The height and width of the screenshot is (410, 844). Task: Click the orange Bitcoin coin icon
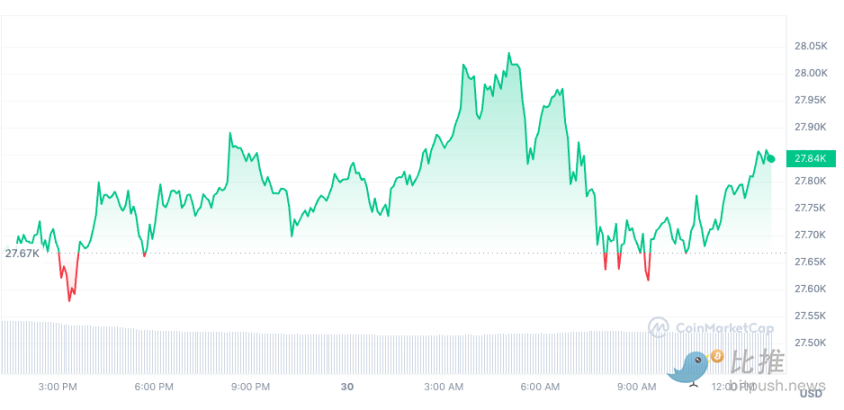pos(717,356)
